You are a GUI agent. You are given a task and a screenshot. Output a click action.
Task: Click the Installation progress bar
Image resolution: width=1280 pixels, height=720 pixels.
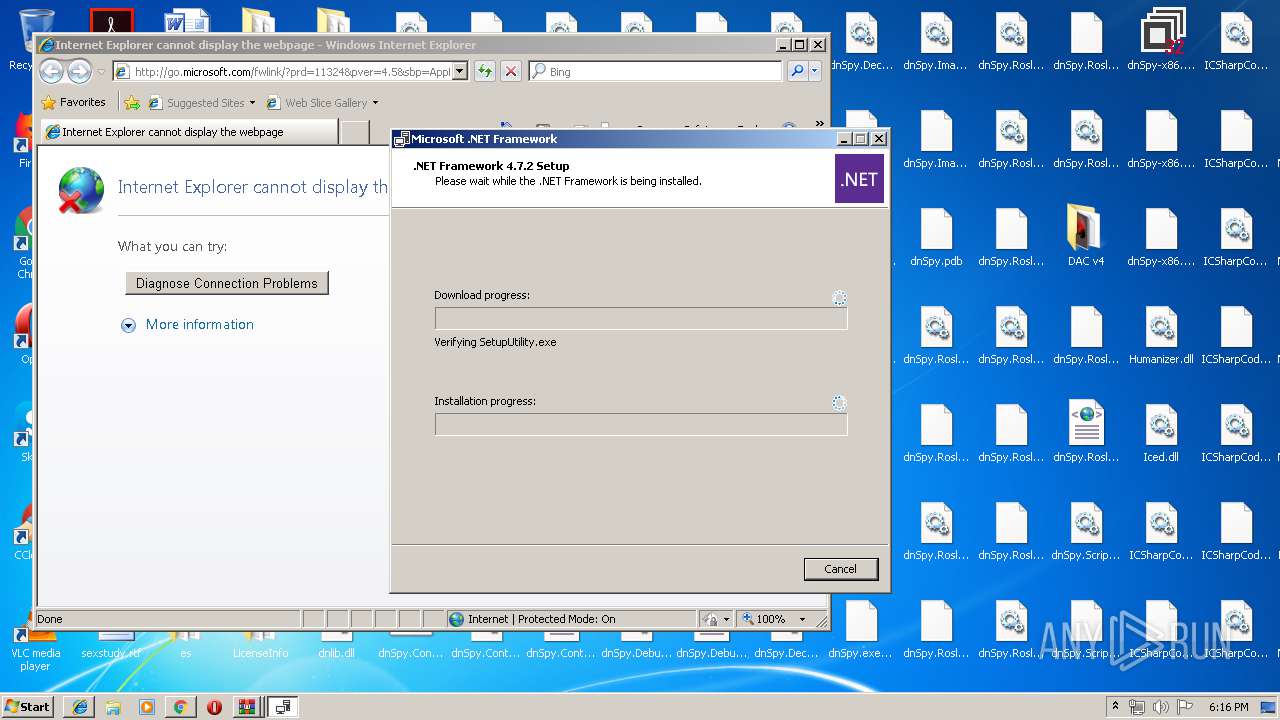[641, 424]
